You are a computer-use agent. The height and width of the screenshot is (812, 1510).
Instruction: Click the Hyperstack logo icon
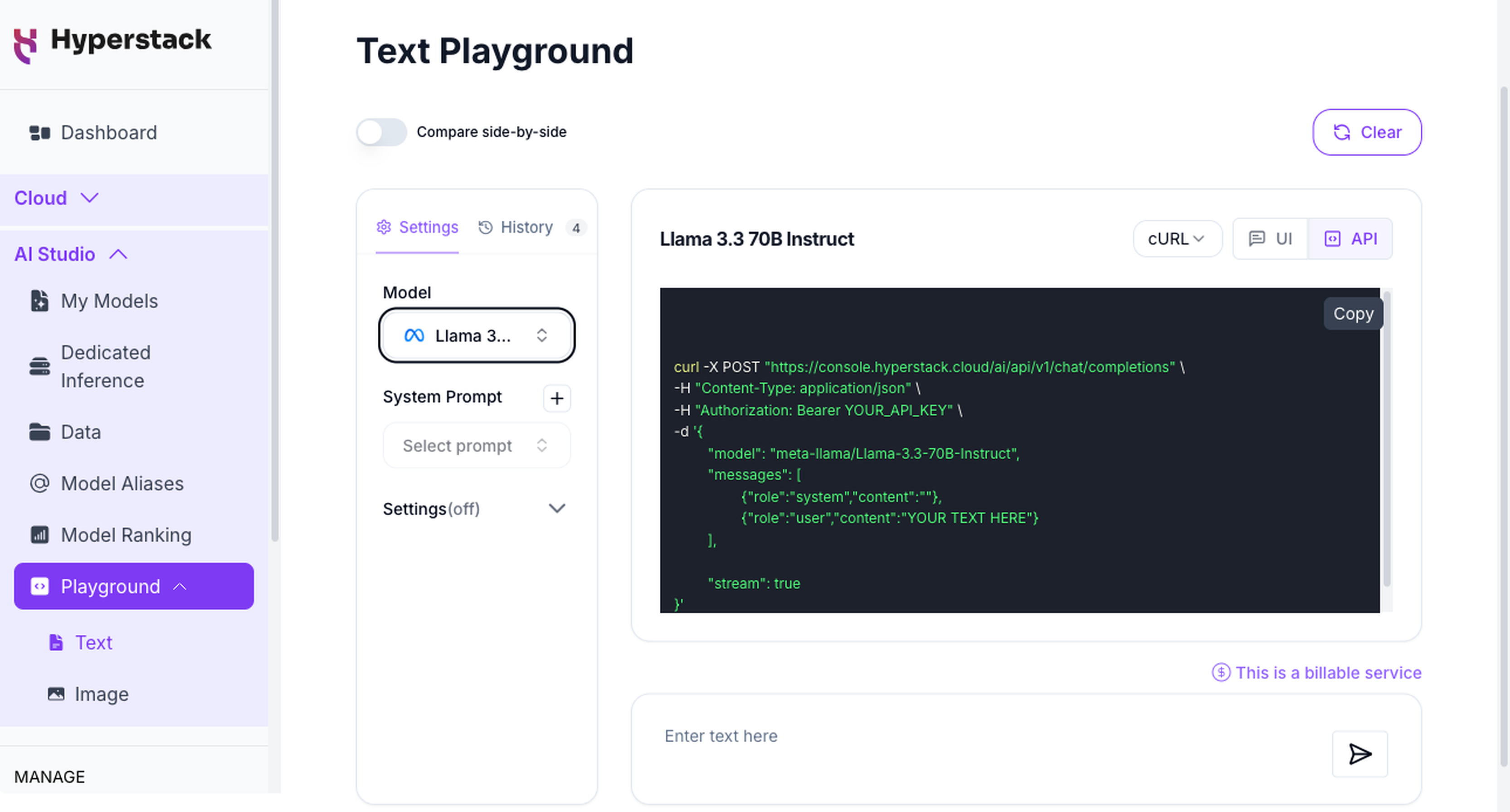[x=25, y=45]
